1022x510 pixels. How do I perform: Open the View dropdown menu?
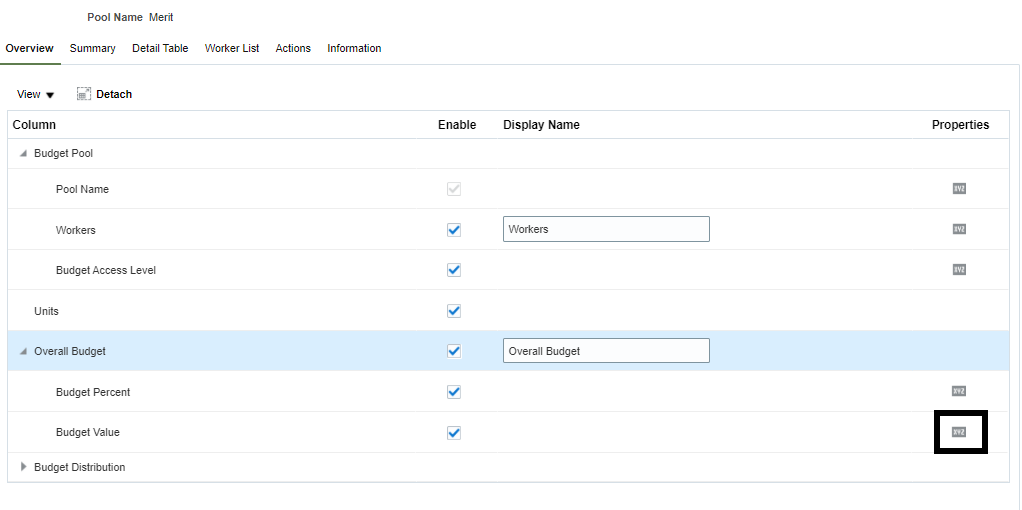[35, 94]
